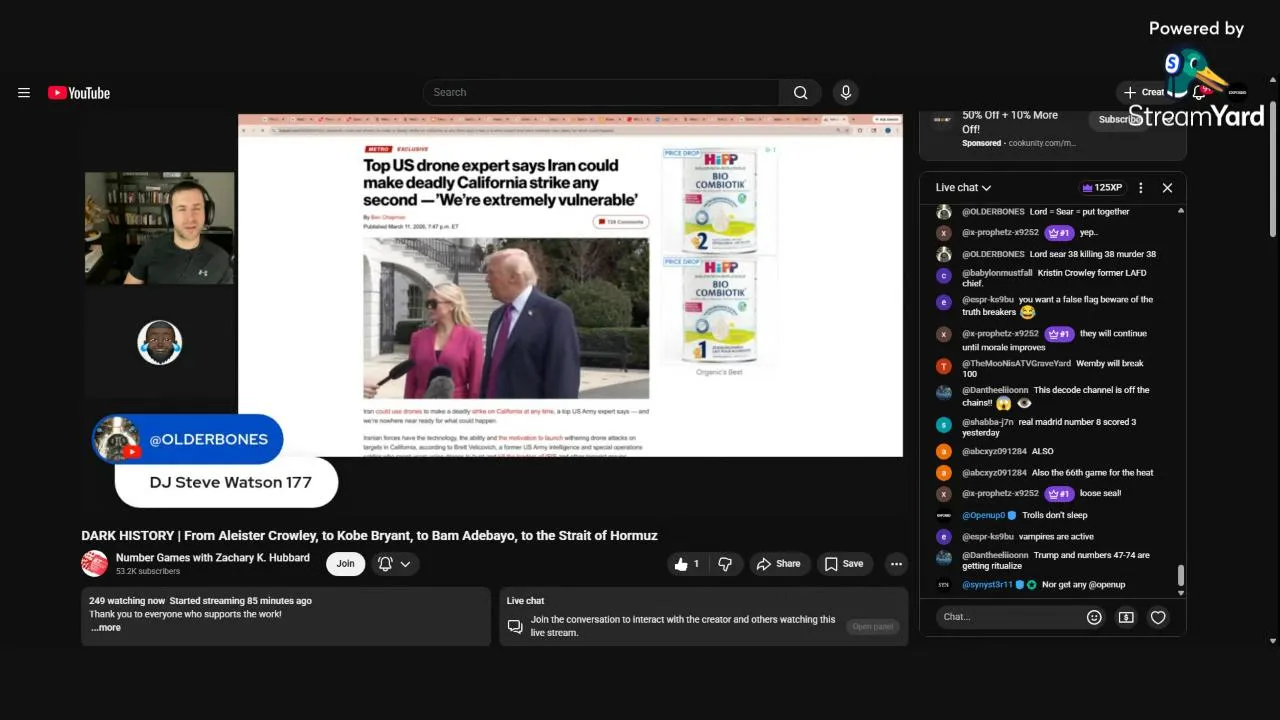1280x720 pixels.
Task: Click @shabba-j7n 'real madrid number 8' message
Action: coord(1049,427)
